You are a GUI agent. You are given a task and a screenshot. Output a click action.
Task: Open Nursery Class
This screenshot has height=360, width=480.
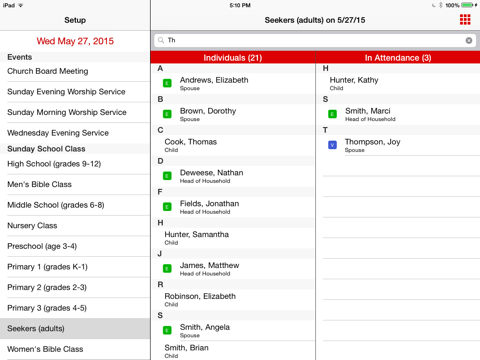[x=75, y=226]
